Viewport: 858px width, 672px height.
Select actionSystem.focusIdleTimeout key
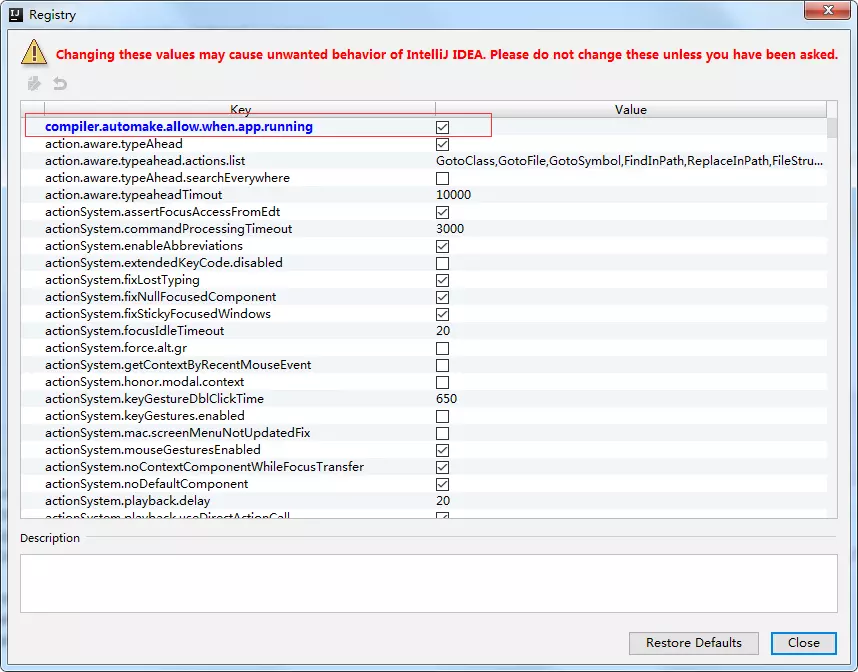click(x=135, y=331)
